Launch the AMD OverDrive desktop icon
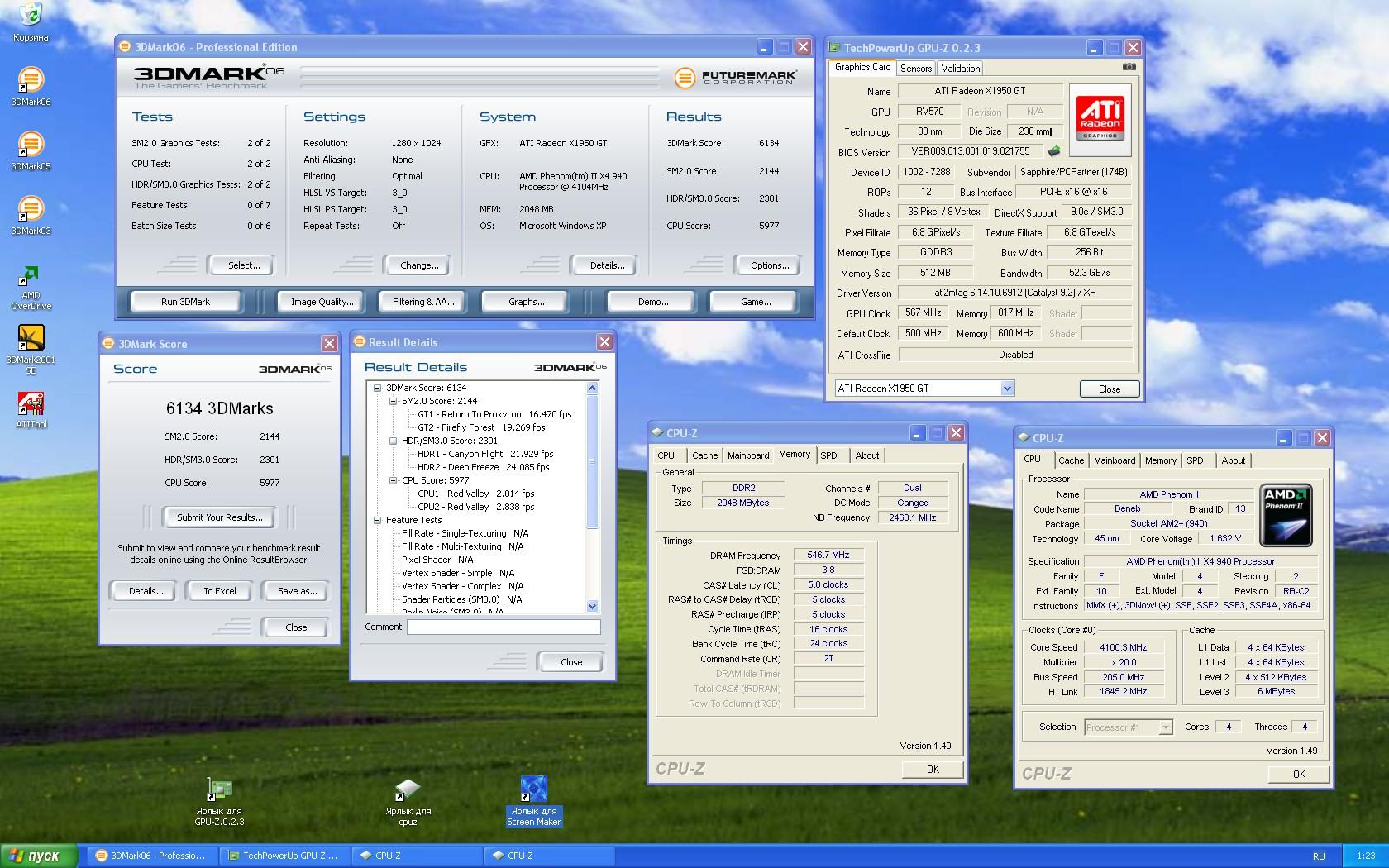The width and height of the screenshot is (1389, 868). 31,288
